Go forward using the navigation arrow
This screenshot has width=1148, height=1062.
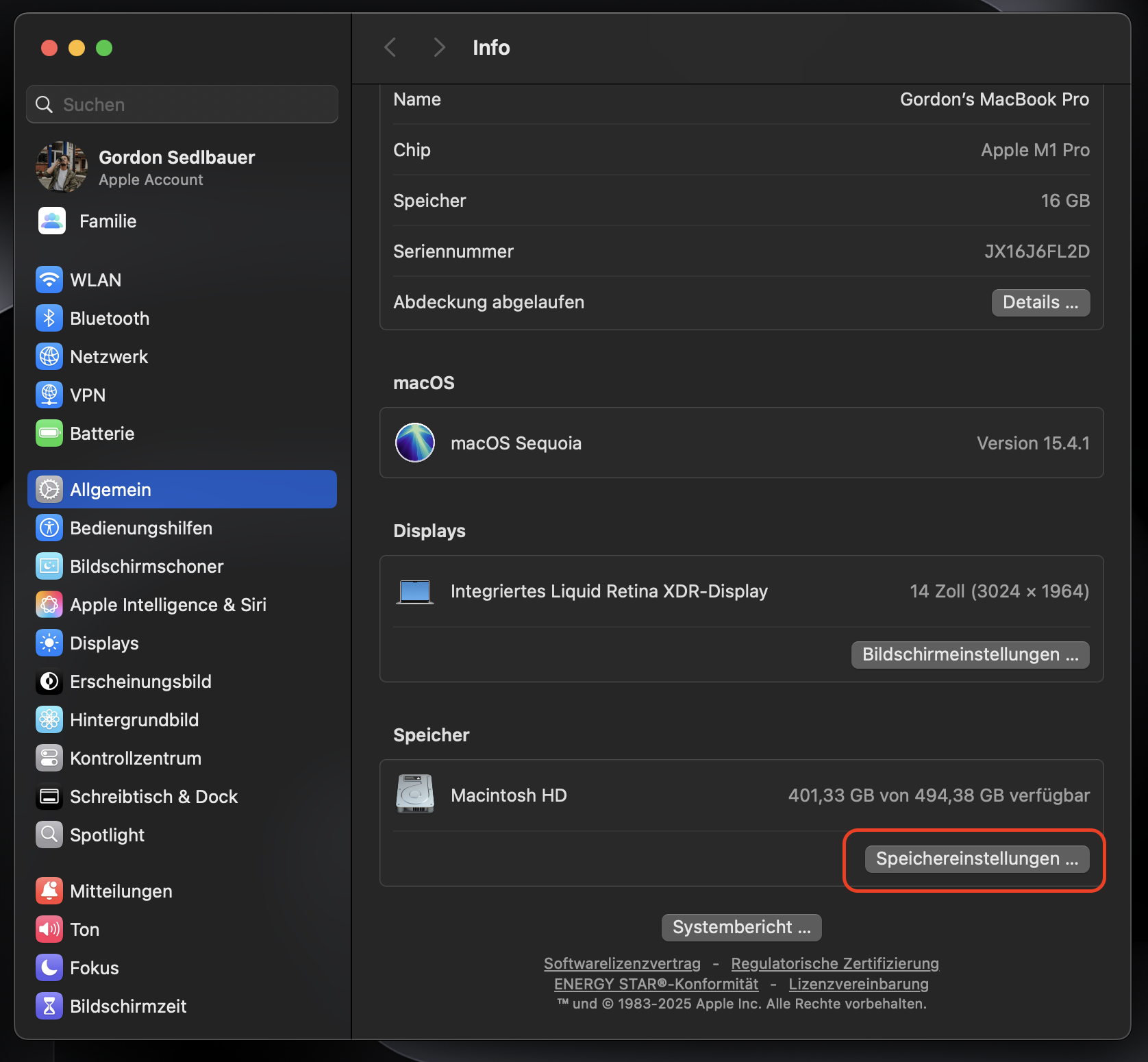pos(438,47)
